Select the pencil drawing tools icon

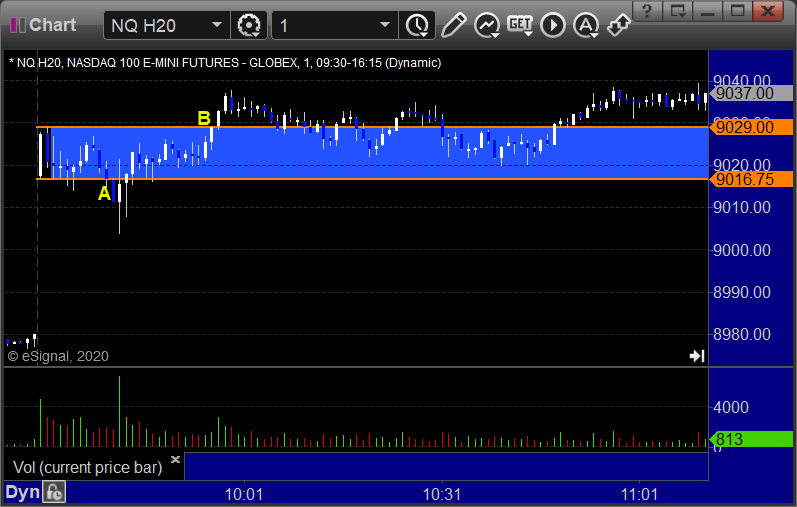coord(453,25)
